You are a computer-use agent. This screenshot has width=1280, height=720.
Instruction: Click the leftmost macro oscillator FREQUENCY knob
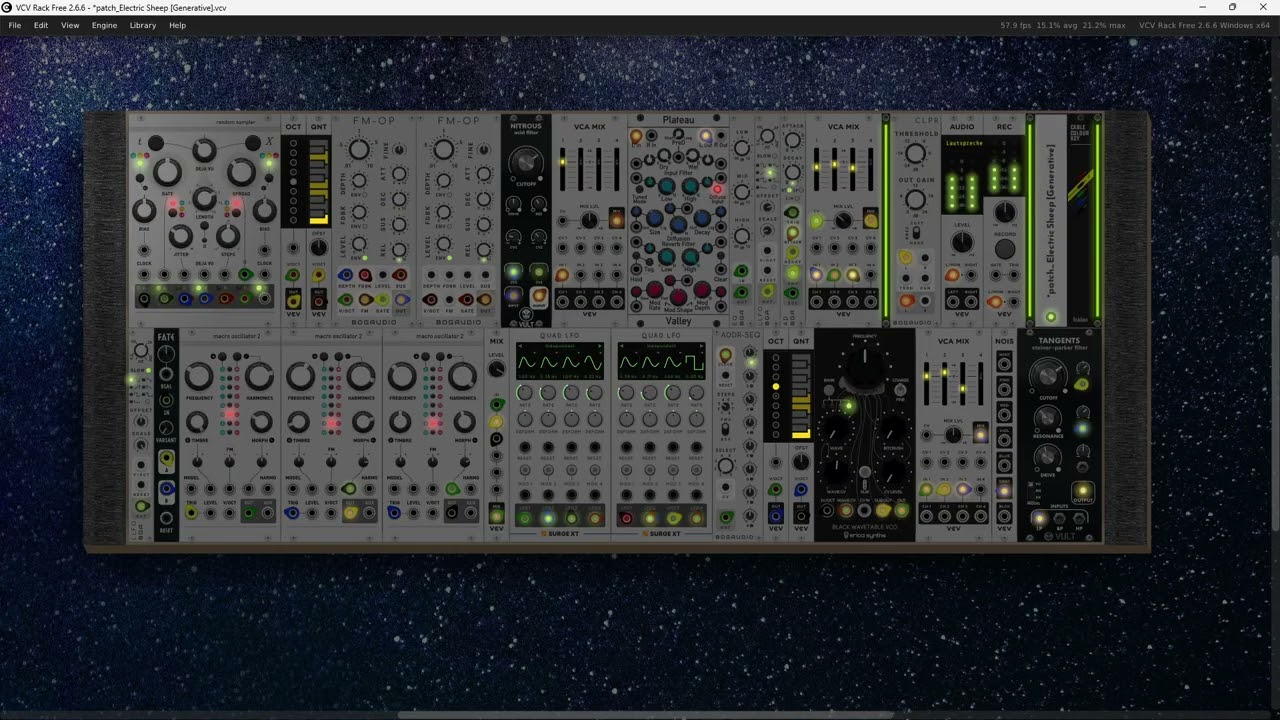pyautogui.click(x=199, y=377)
